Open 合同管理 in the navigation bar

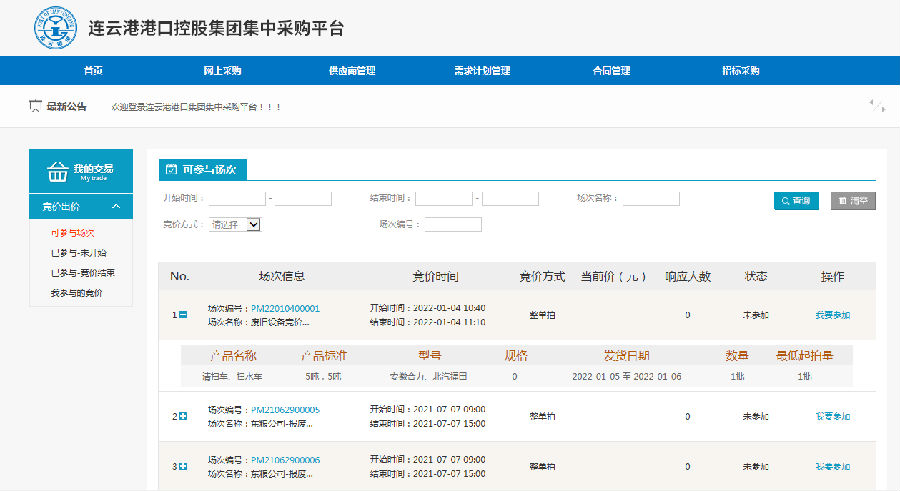(x=611, y=71)
